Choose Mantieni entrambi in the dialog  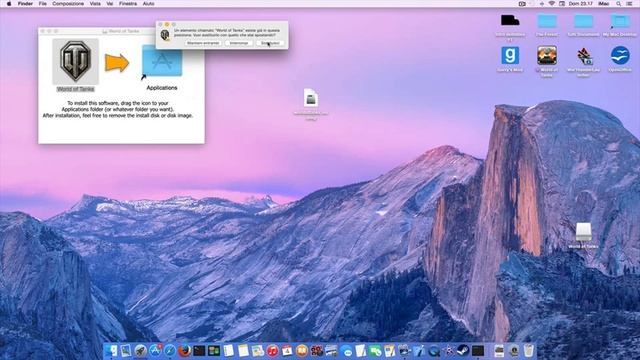[x=203, y=43]
